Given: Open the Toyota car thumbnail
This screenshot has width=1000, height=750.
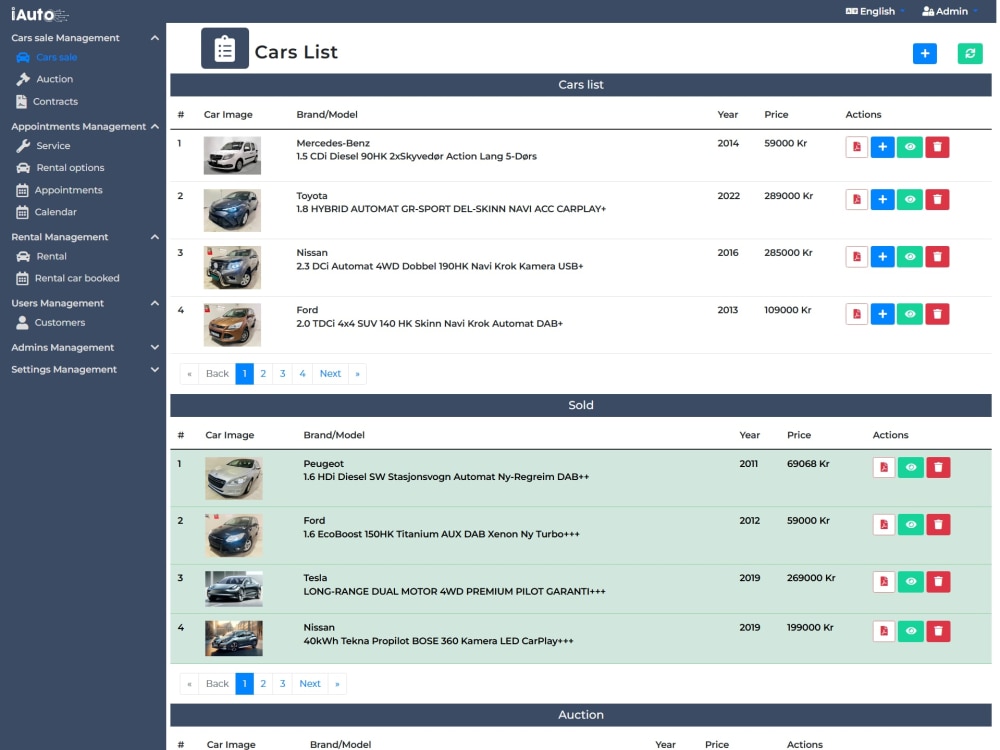Looking at the screenshot, I should pyautogui.click(x=232, y=210).
